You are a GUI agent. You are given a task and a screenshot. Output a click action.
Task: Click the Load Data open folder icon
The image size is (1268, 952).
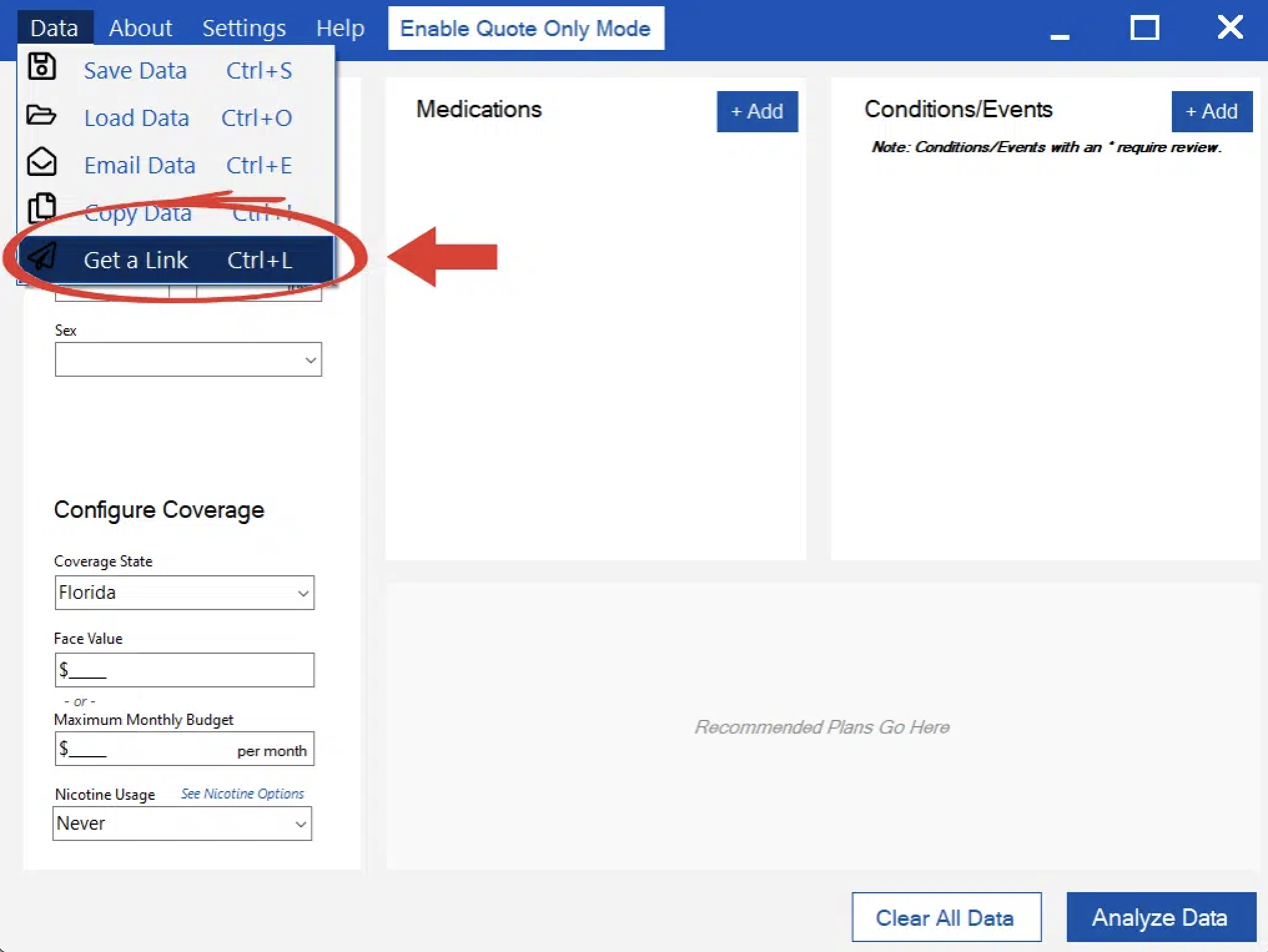(x=41, y=115)
